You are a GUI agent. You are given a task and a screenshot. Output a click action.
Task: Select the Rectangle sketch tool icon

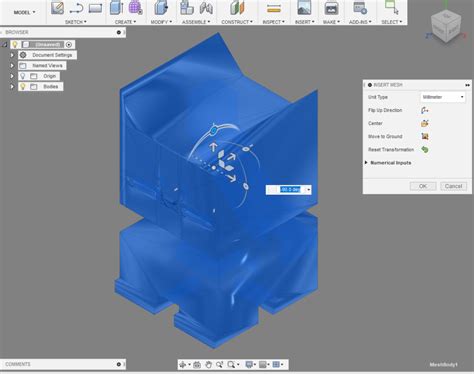point(95,8)
